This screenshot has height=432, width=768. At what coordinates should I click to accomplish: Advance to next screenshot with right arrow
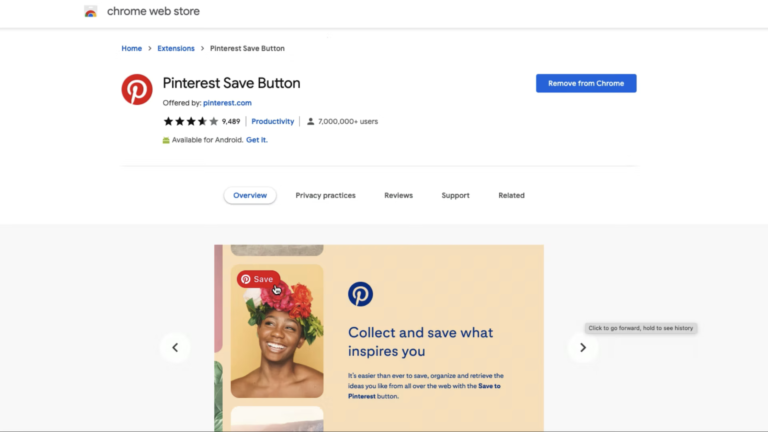583,347
